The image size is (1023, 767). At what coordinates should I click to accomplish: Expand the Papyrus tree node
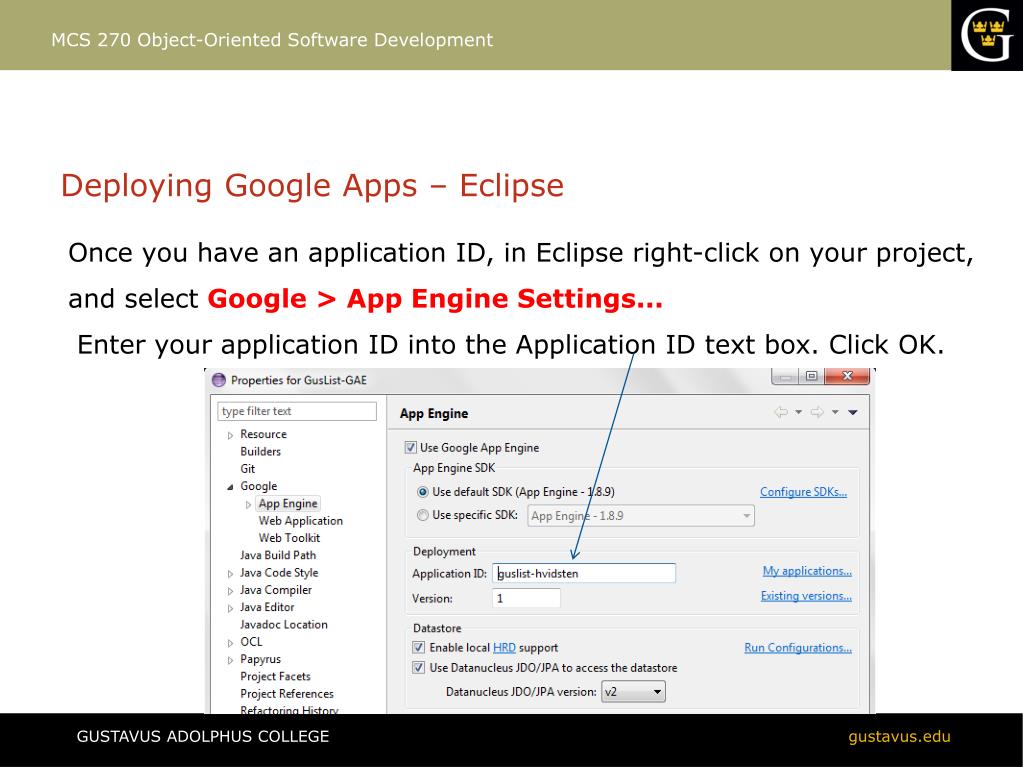point(230,660)
